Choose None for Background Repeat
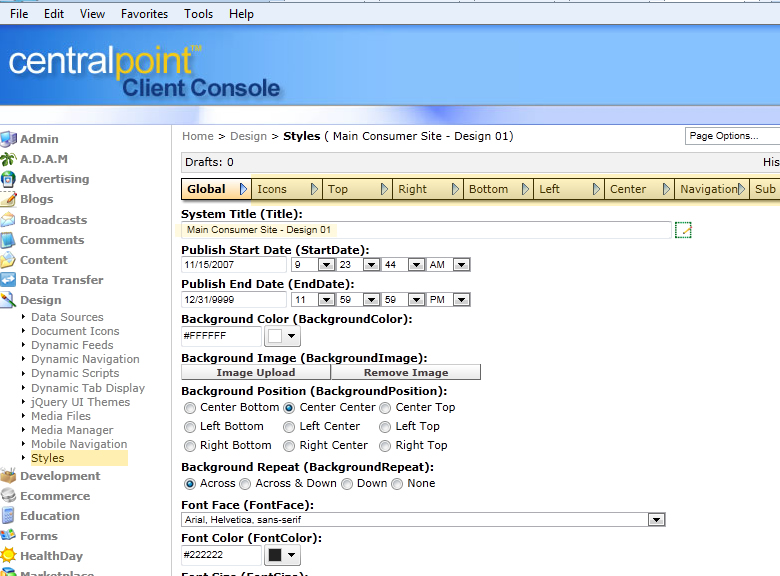780x576 pixels. point(397,484)
